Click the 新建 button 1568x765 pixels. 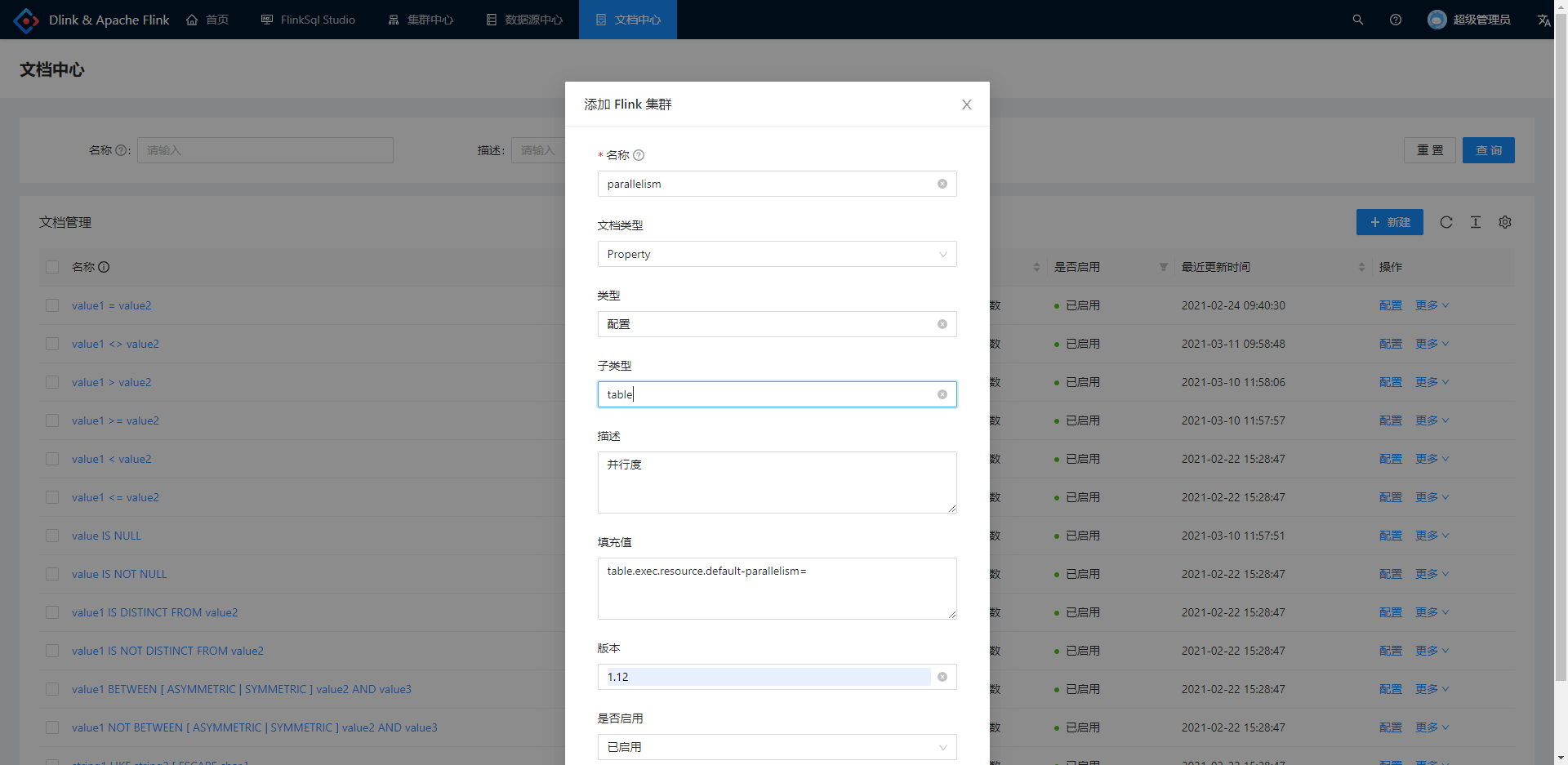[1390, 222]
